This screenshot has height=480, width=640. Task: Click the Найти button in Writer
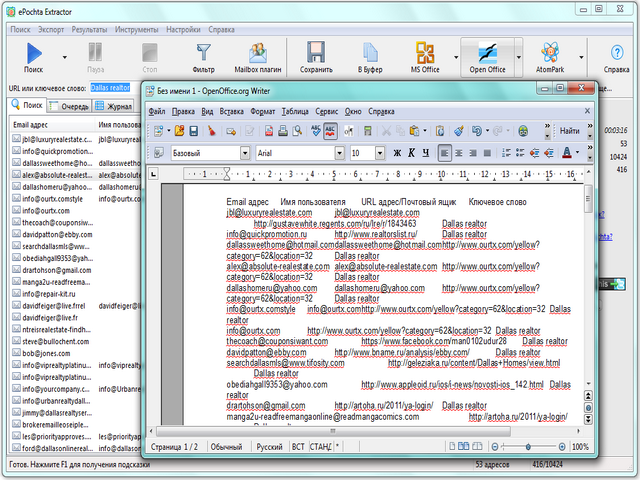[x=569, y=131]
